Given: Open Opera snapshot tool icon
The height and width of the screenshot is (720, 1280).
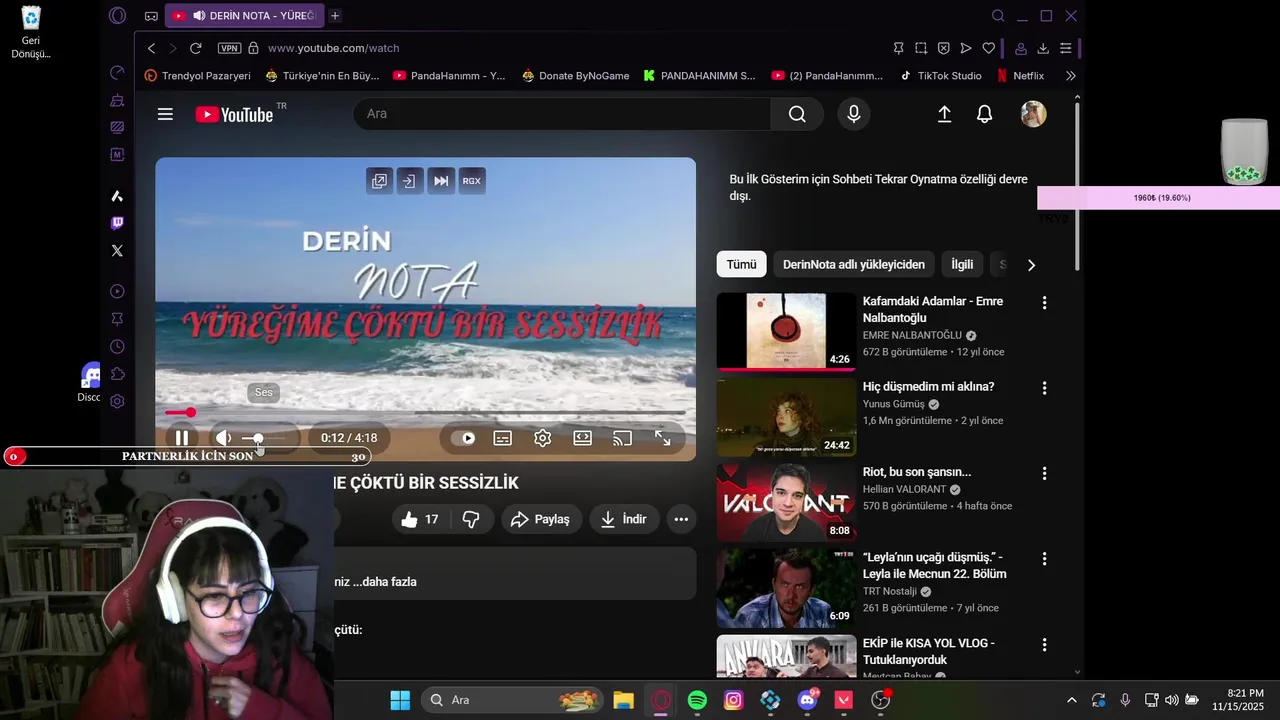Looking at the screenshot, I should click(x=921, y=48).
